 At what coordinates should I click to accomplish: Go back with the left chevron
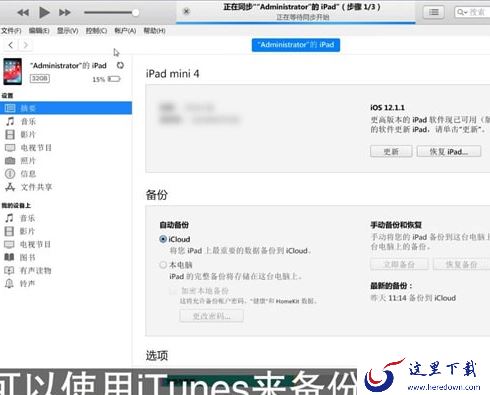tap(11, 45)
